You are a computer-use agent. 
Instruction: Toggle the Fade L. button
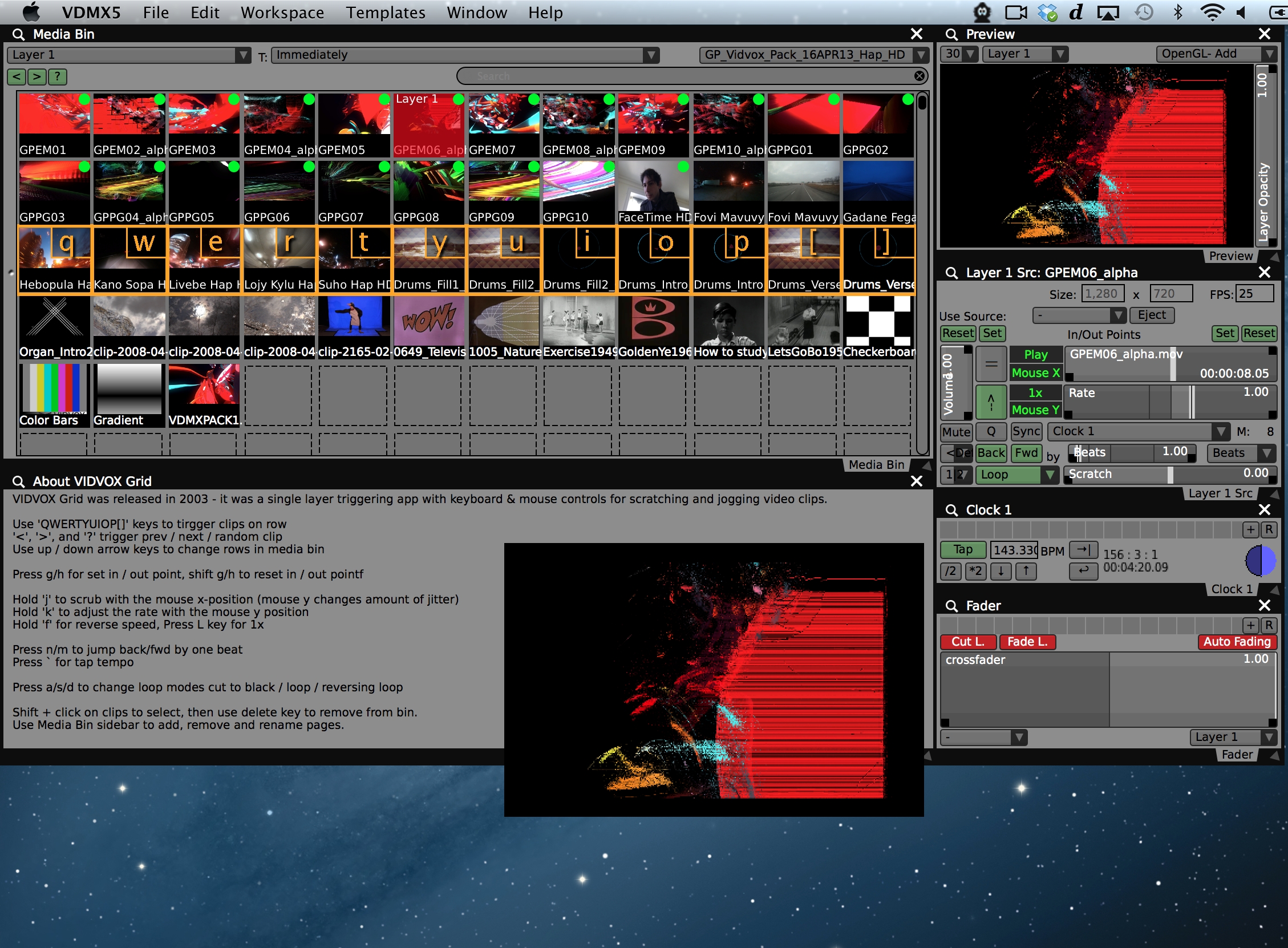point(1027,642)
